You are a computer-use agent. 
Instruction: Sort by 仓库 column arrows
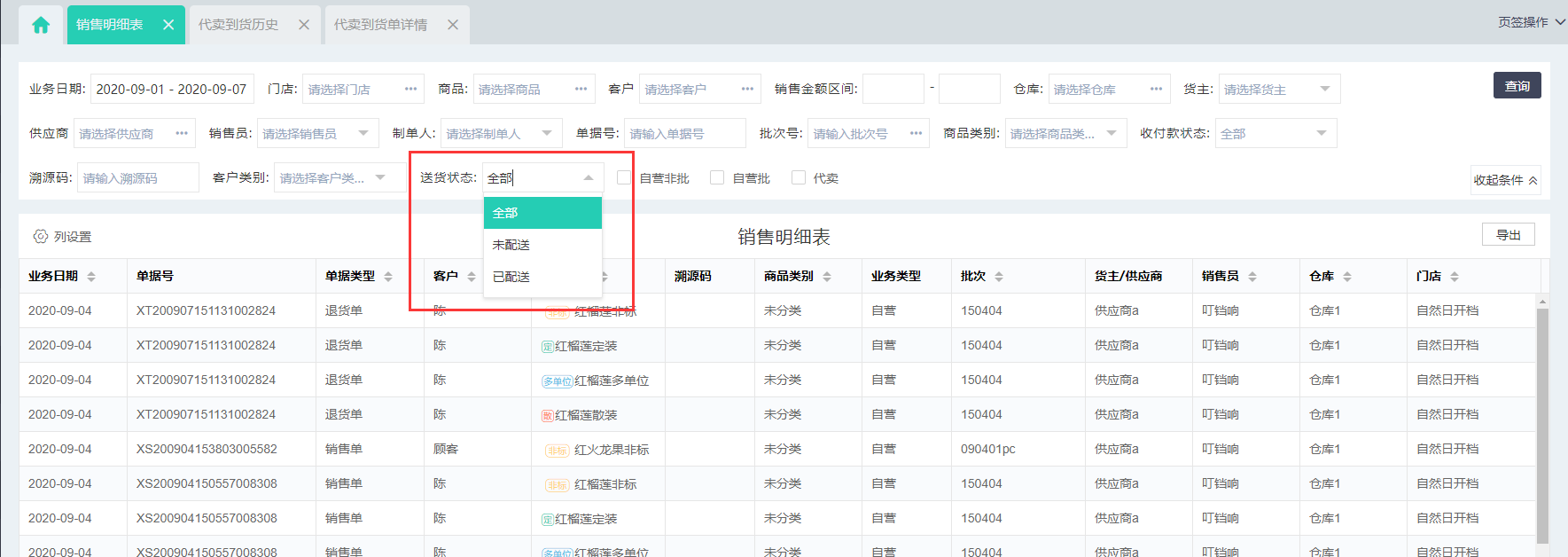click(x=1347, y=277)
